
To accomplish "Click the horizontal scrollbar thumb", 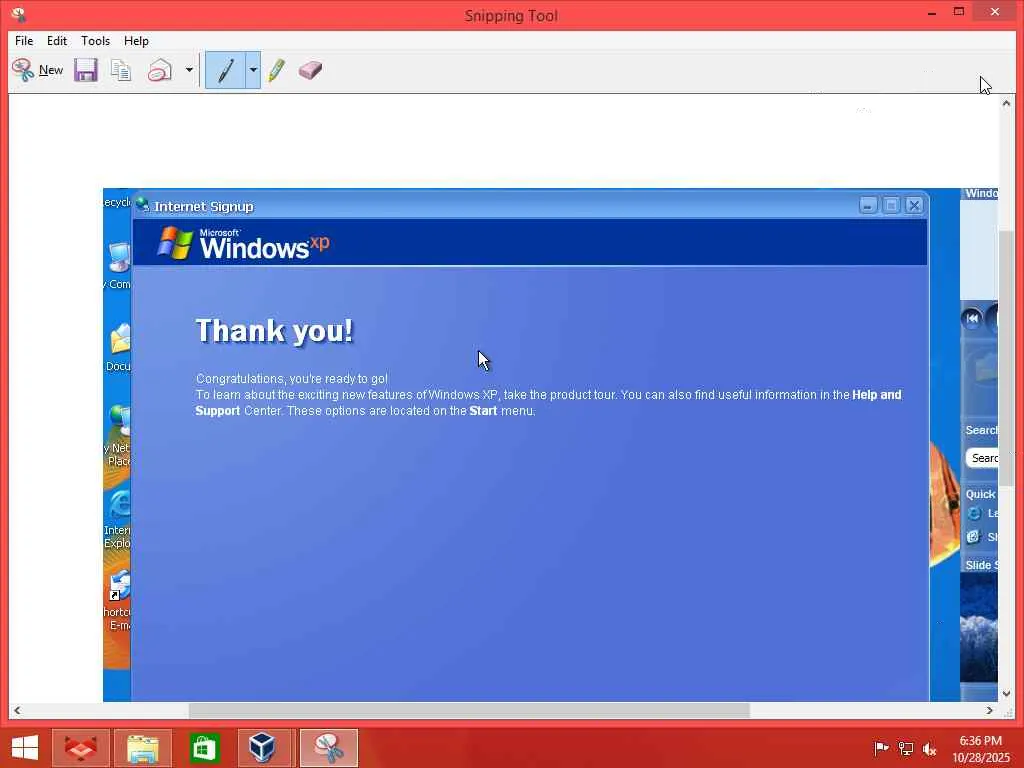I will (x=469, y=711).
